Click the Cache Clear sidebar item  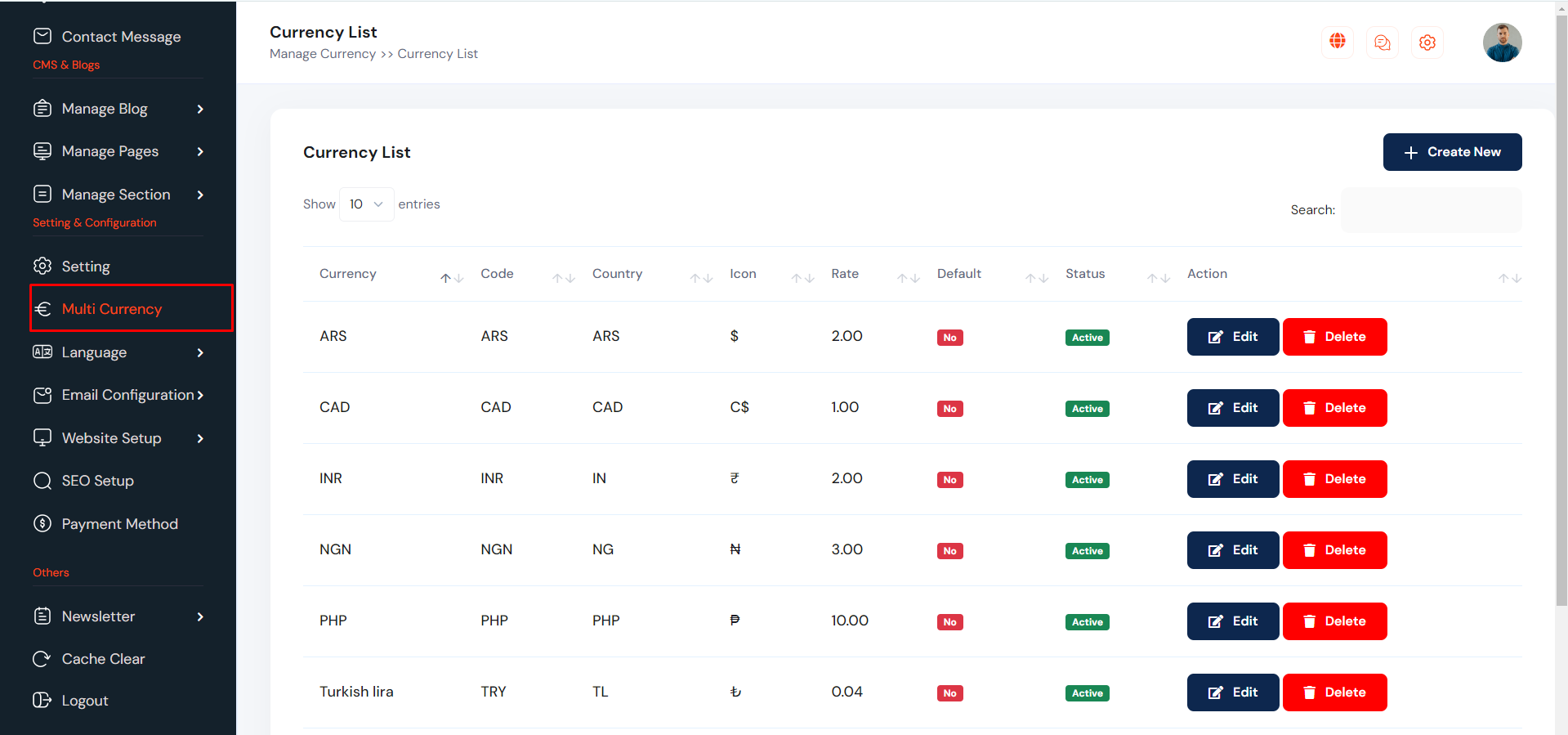[103, 659]
